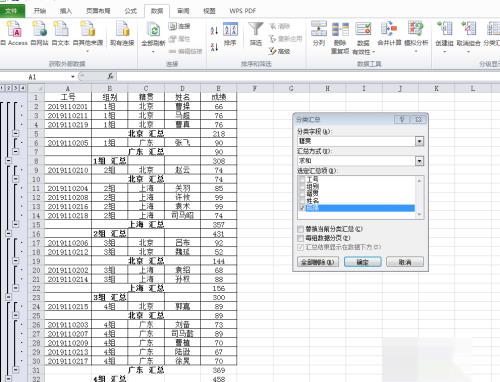This screenshot has width=500, height=382.
Task: Open the File (文件) tab
Action: [x=12, y=11]
